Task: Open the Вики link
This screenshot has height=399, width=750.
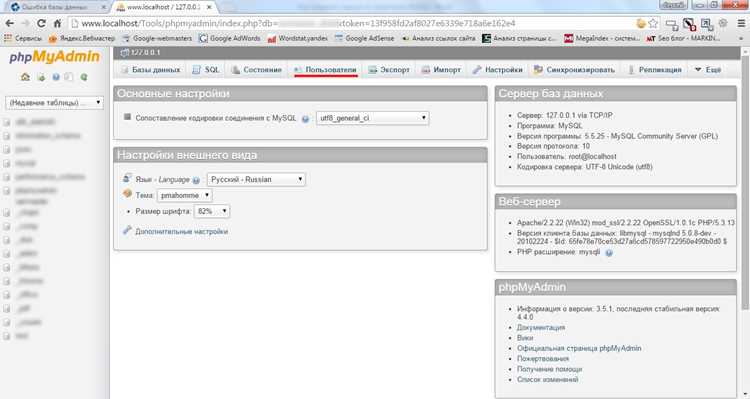Action: (x=525, y=338)
